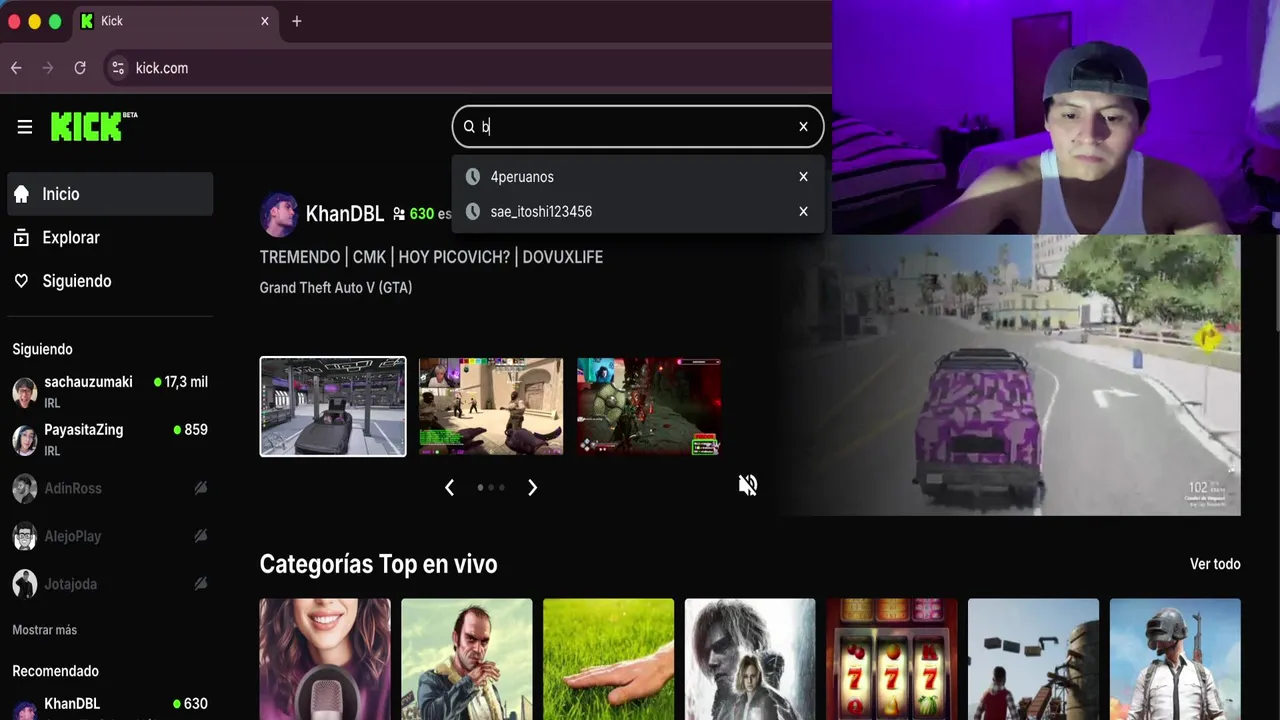Go to next featured stream
This screenshot has width=1280, height=720.
532,487
